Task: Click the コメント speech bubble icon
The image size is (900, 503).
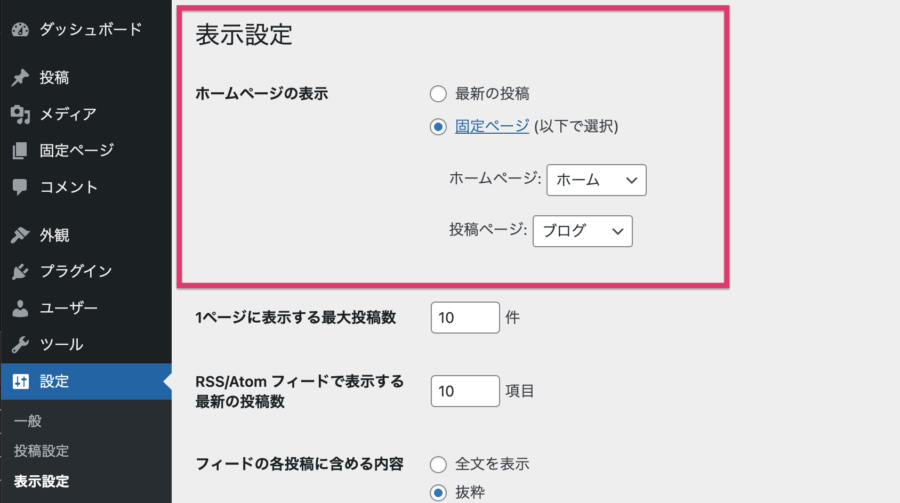Action: click(x=20, y=187)
